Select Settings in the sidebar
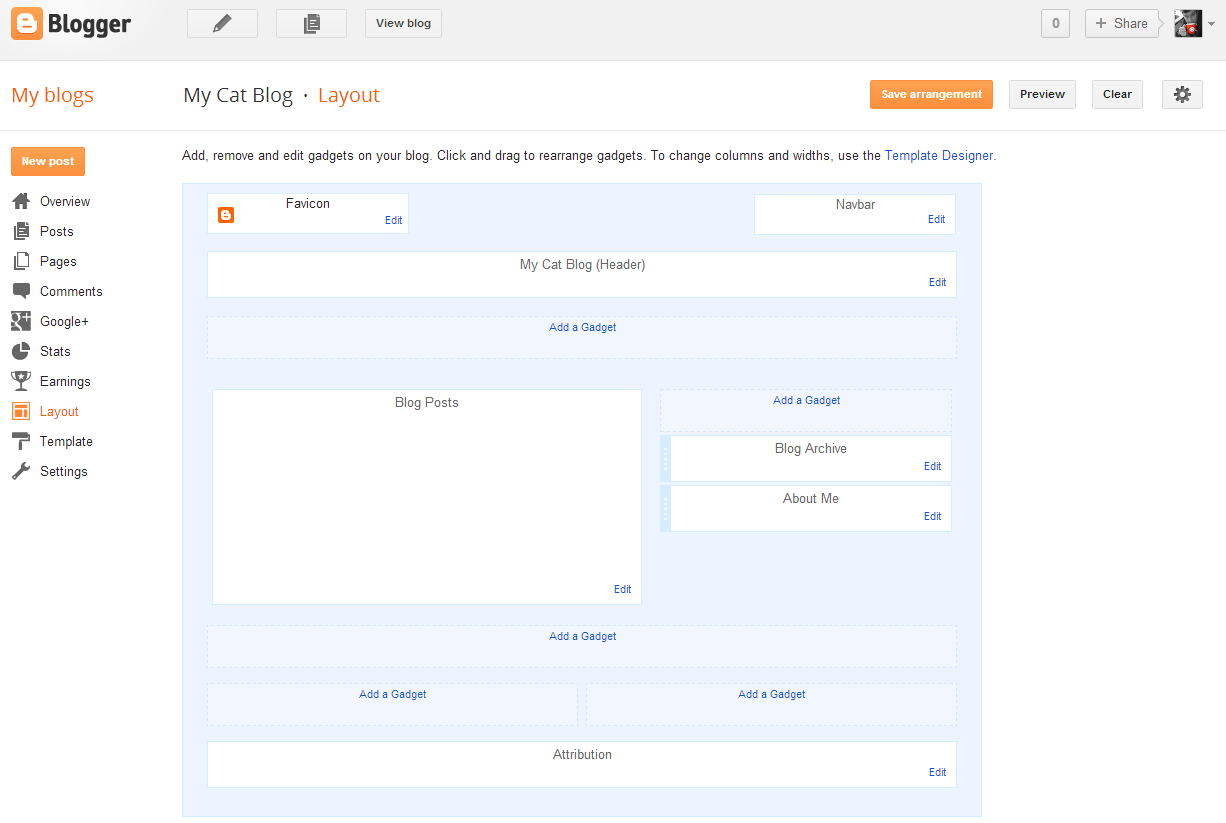This screenshot has height=823, width=1226. [x=63, y=471]
